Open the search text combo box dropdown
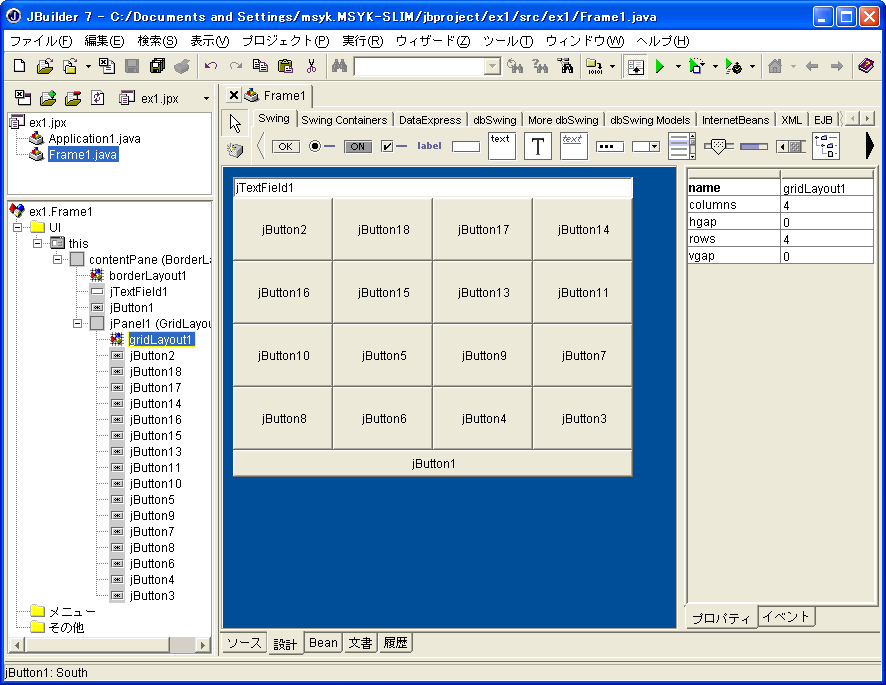The height and width of the screenshot is (685, 886). click(492, 67)
